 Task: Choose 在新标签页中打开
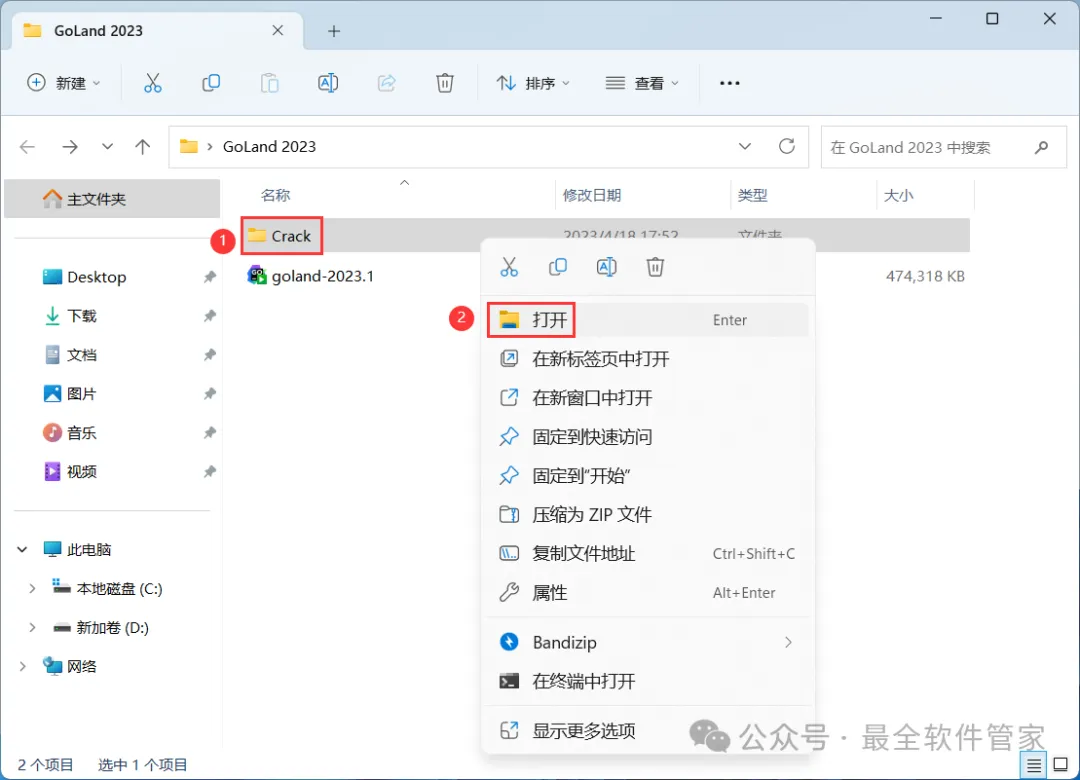pyautogui.click(x=647, y=359)
